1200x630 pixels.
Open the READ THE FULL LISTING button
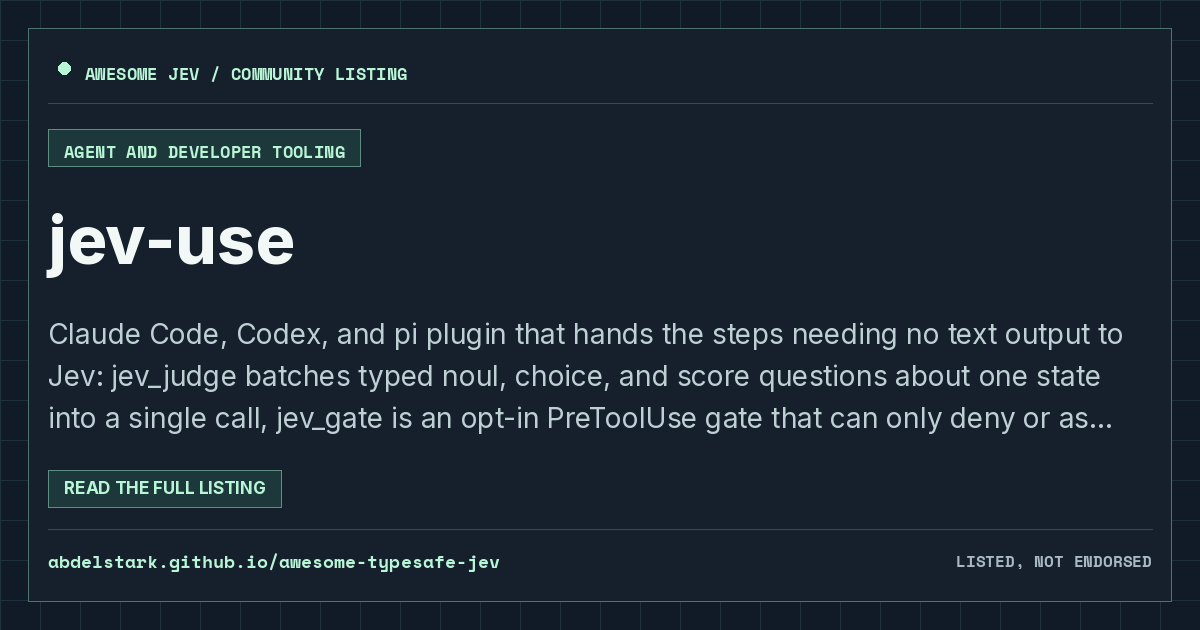[165, 488]
